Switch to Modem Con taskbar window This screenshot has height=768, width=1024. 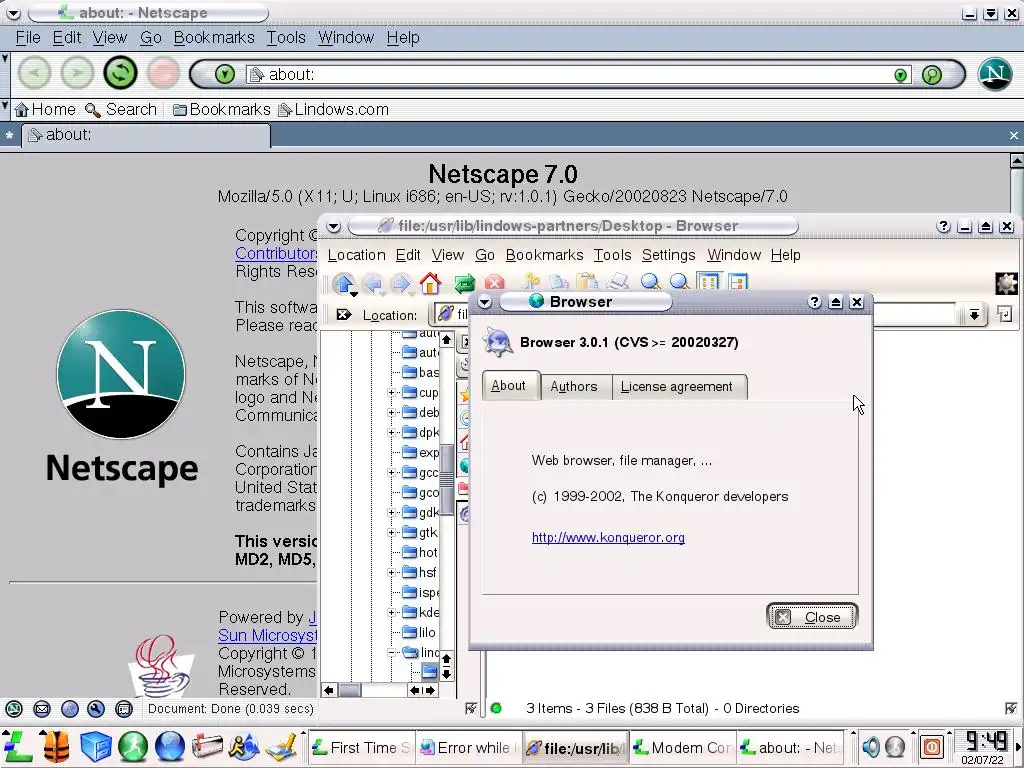[683, 748]
